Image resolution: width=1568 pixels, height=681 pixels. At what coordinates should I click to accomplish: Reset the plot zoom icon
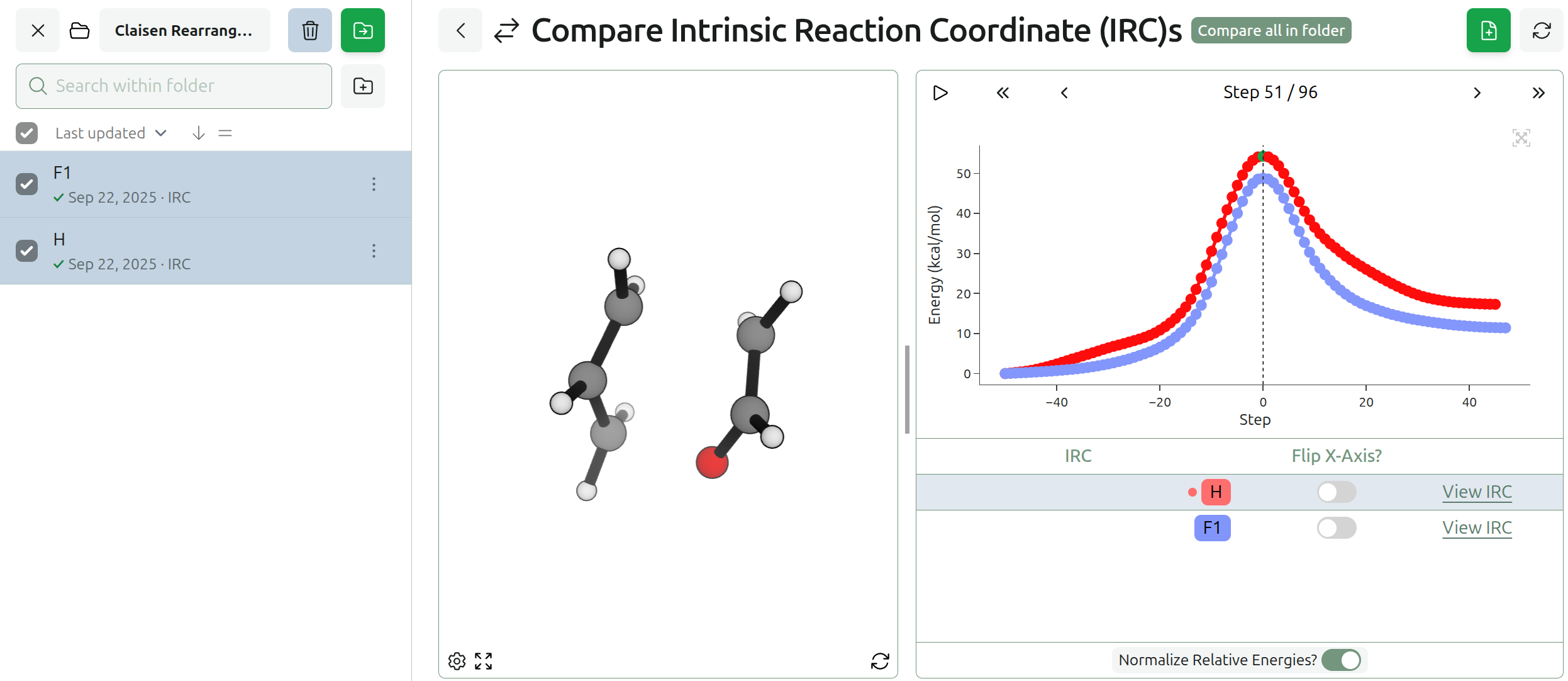coord(1520,138)
